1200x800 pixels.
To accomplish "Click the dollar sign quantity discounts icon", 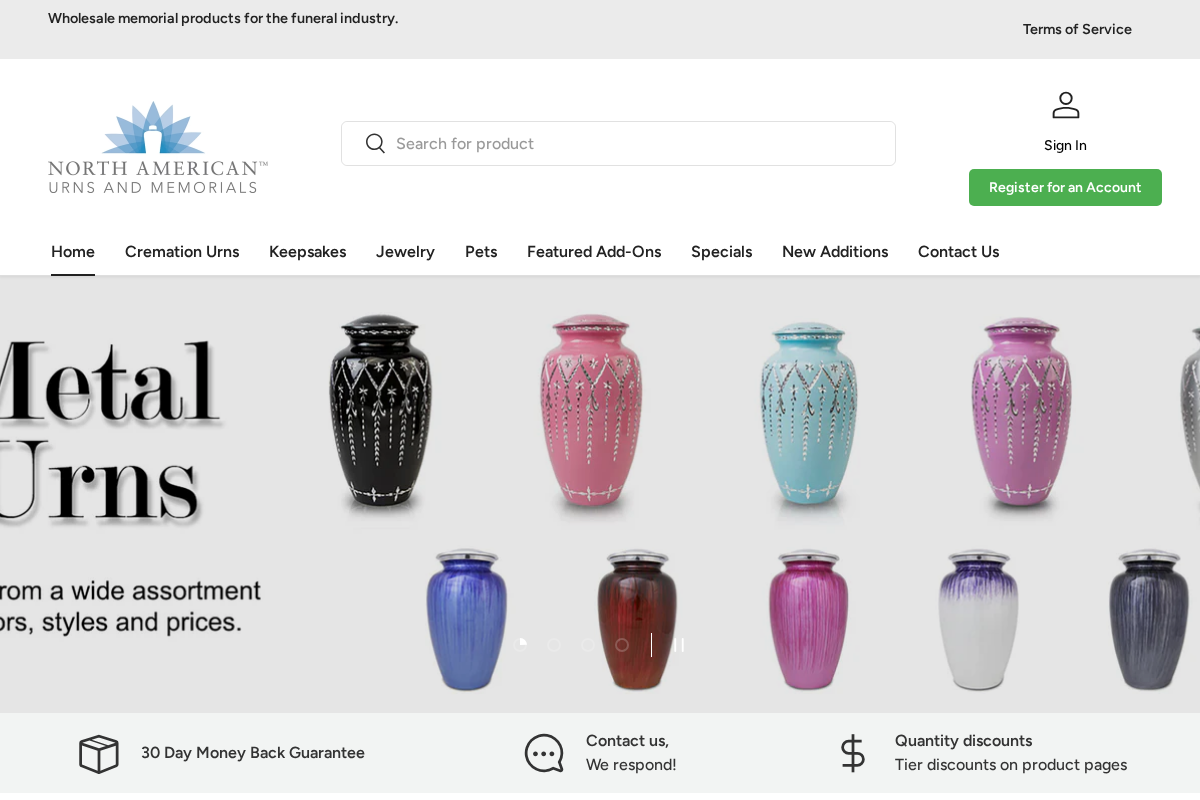I will (852, 753).
